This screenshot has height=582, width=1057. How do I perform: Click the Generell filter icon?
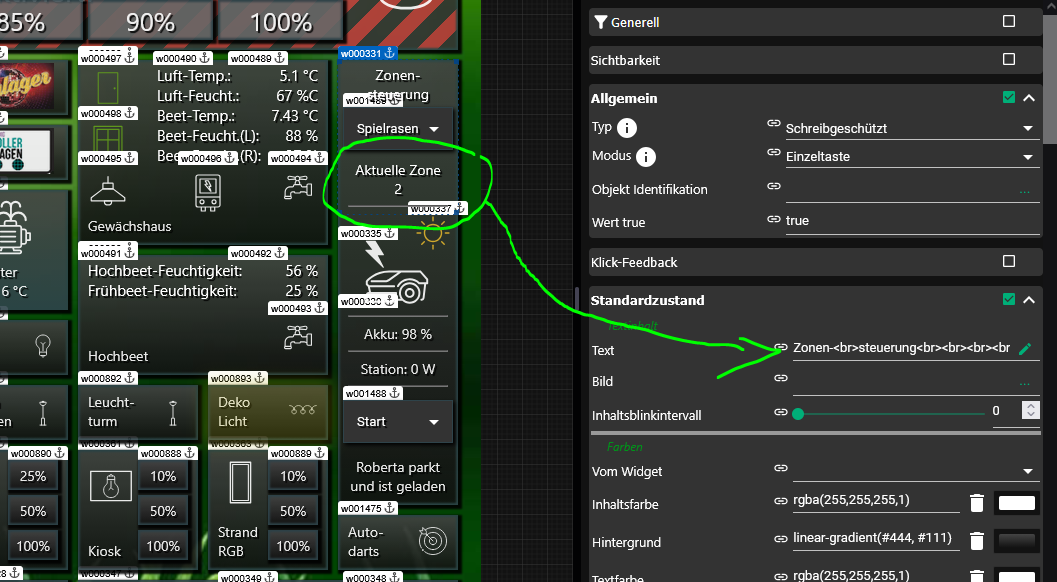click(601, 22)
